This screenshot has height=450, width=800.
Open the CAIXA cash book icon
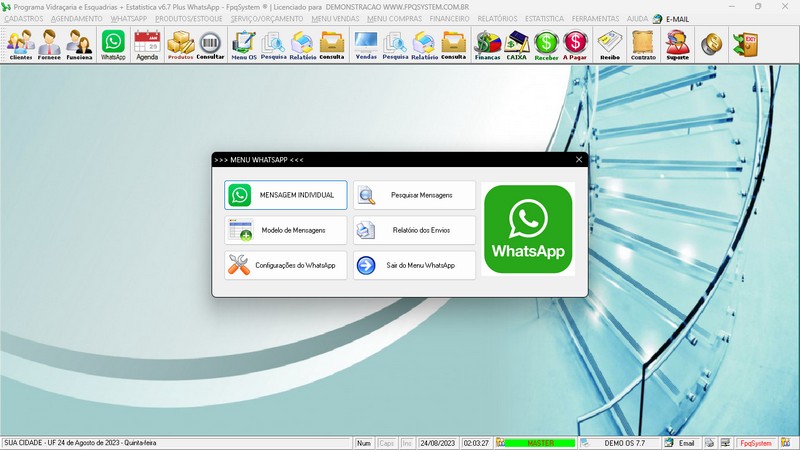517,45
